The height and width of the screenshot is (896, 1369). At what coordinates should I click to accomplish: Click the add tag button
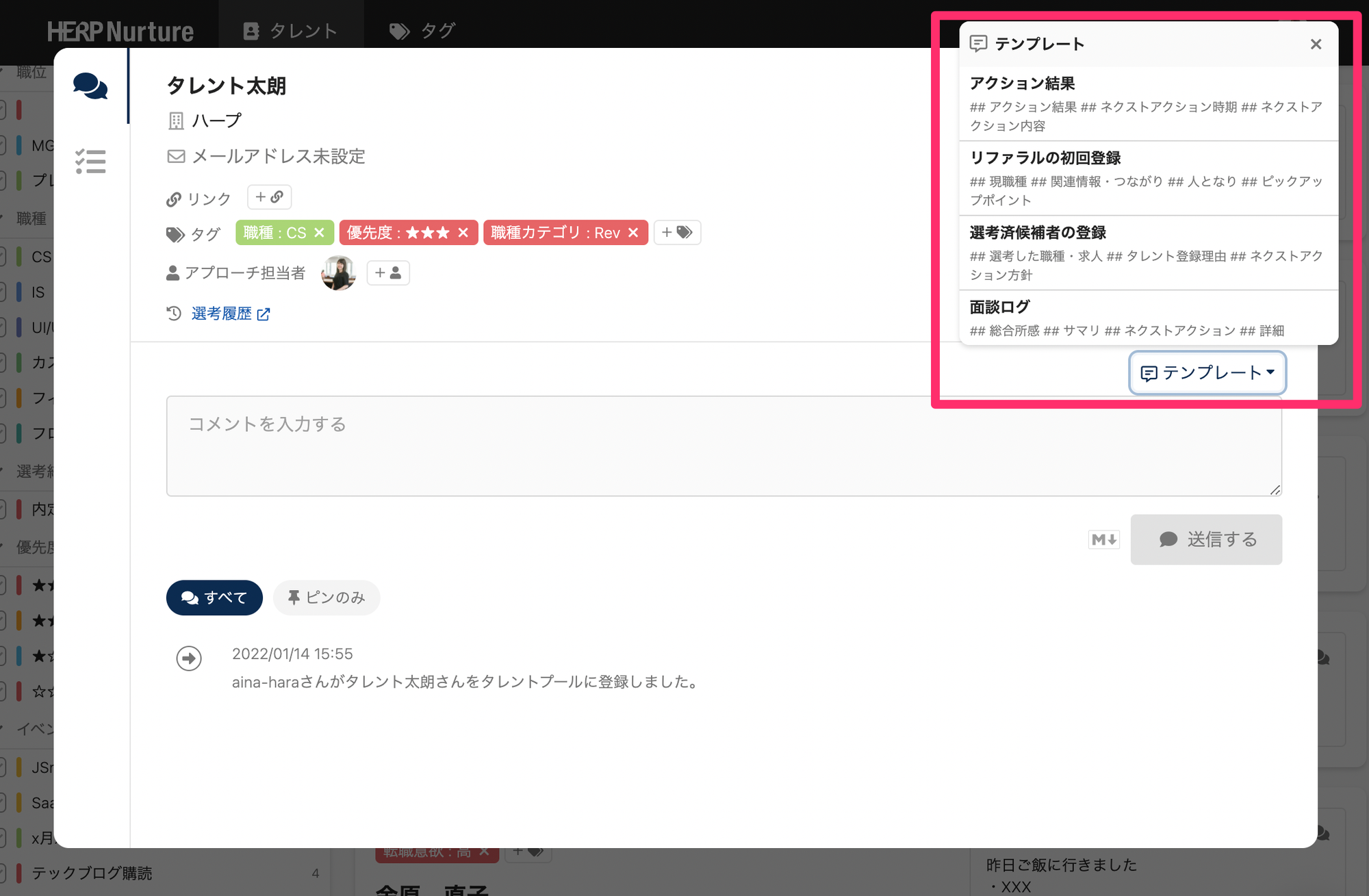pos(676,233)
